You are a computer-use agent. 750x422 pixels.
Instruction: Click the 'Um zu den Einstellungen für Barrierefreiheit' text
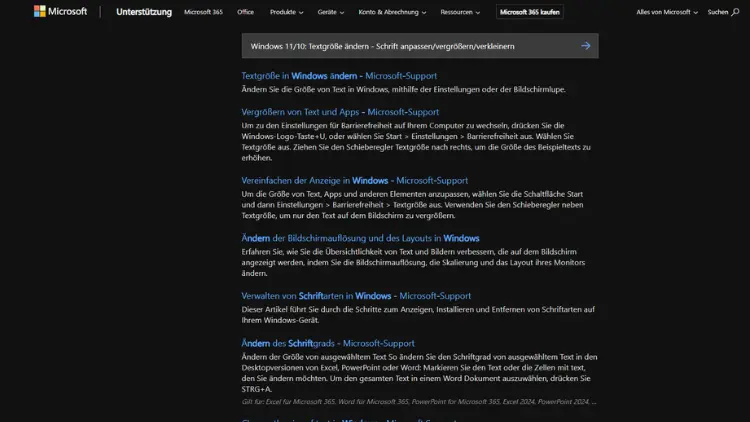416,142
